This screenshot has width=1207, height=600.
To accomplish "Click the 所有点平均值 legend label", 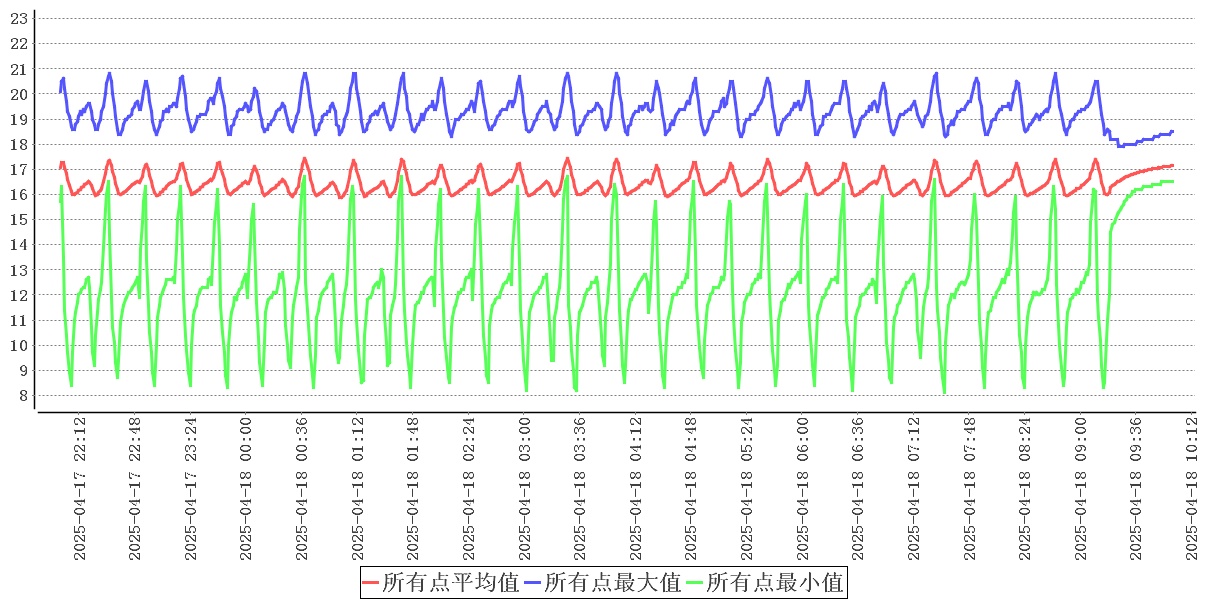I will 450,583.
